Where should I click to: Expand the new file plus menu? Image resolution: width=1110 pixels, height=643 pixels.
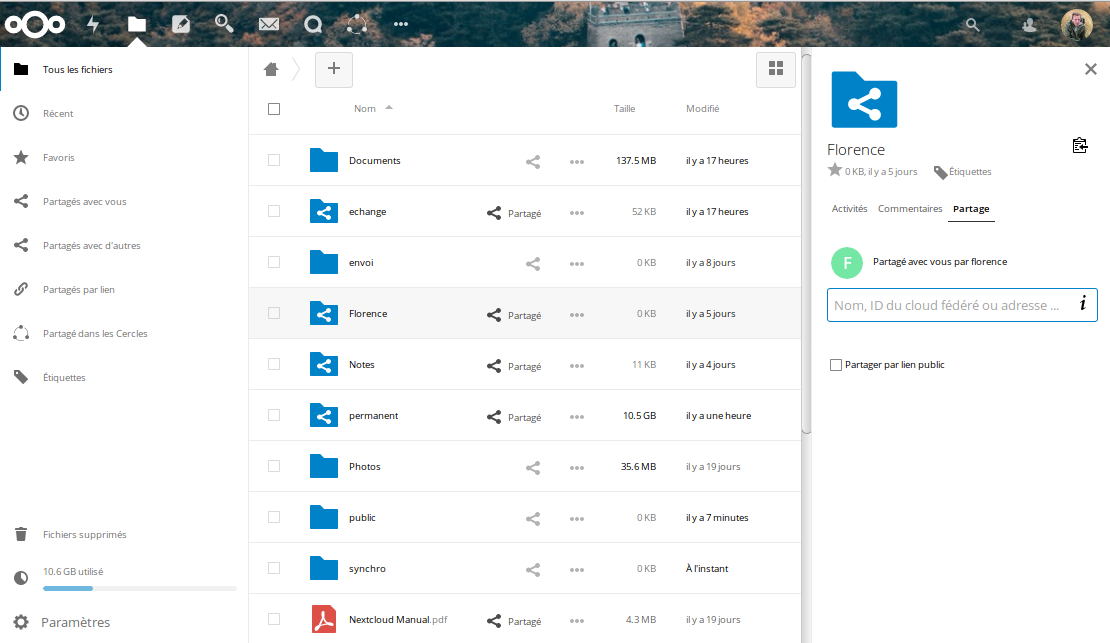334,69
